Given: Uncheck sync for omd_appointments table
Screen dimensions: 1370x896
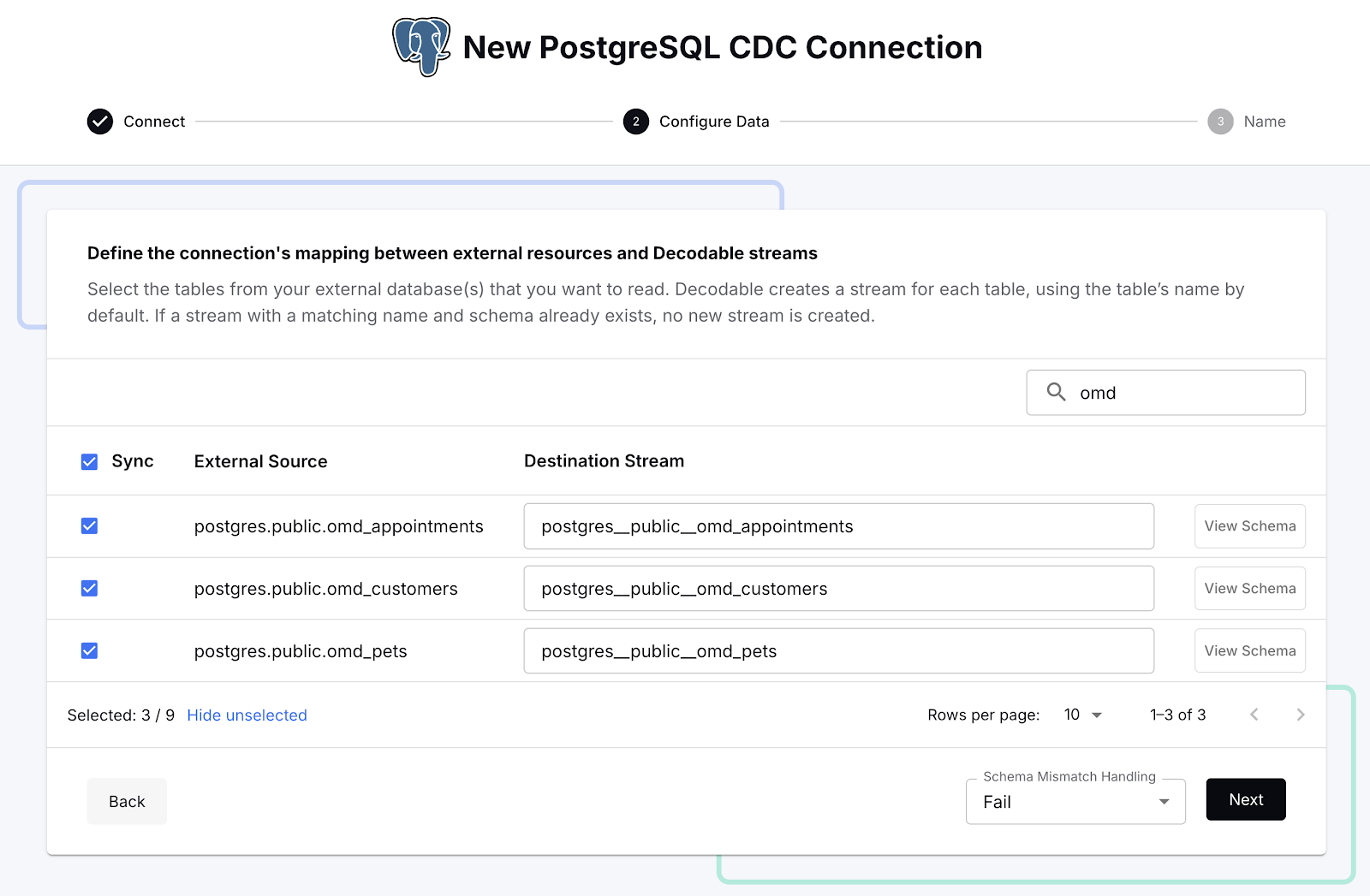Looking at the screenshot, I should tap(89, 526).
